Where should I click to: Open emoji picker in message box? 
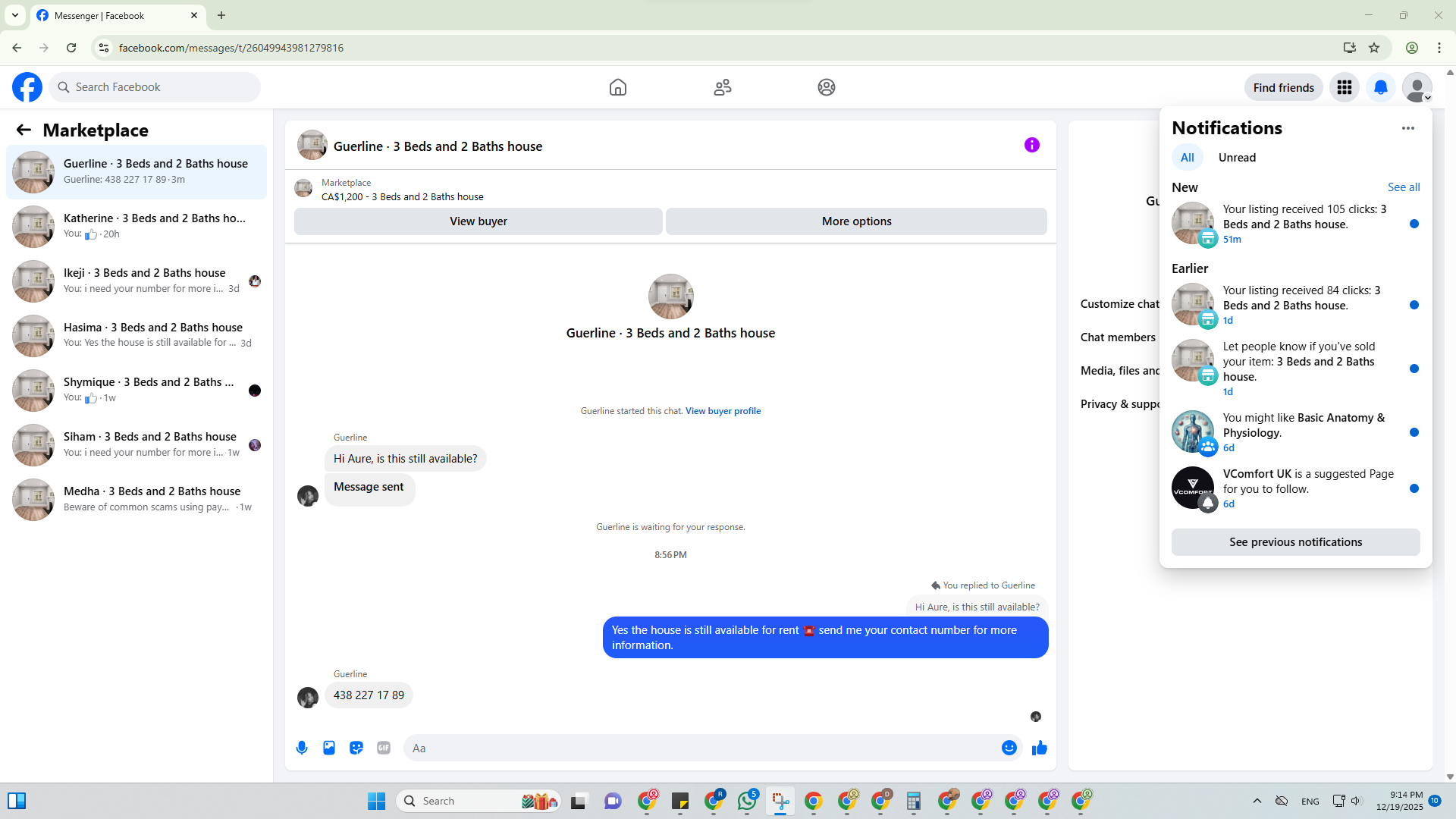coord(1009,748)
